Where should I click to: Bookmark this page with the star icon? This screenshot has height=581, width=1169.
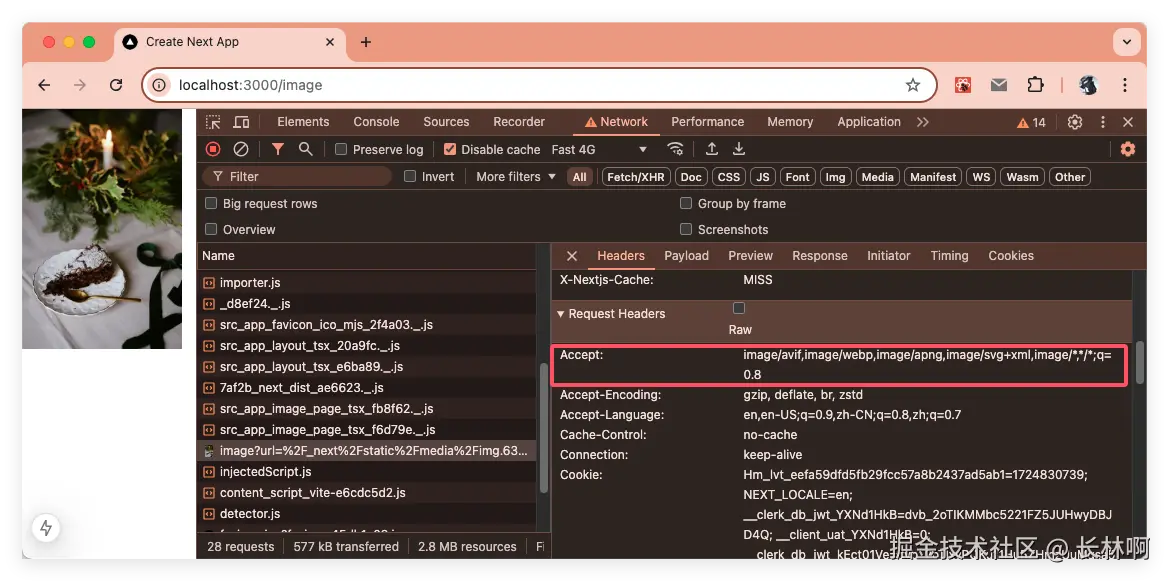tap(913, 85)
